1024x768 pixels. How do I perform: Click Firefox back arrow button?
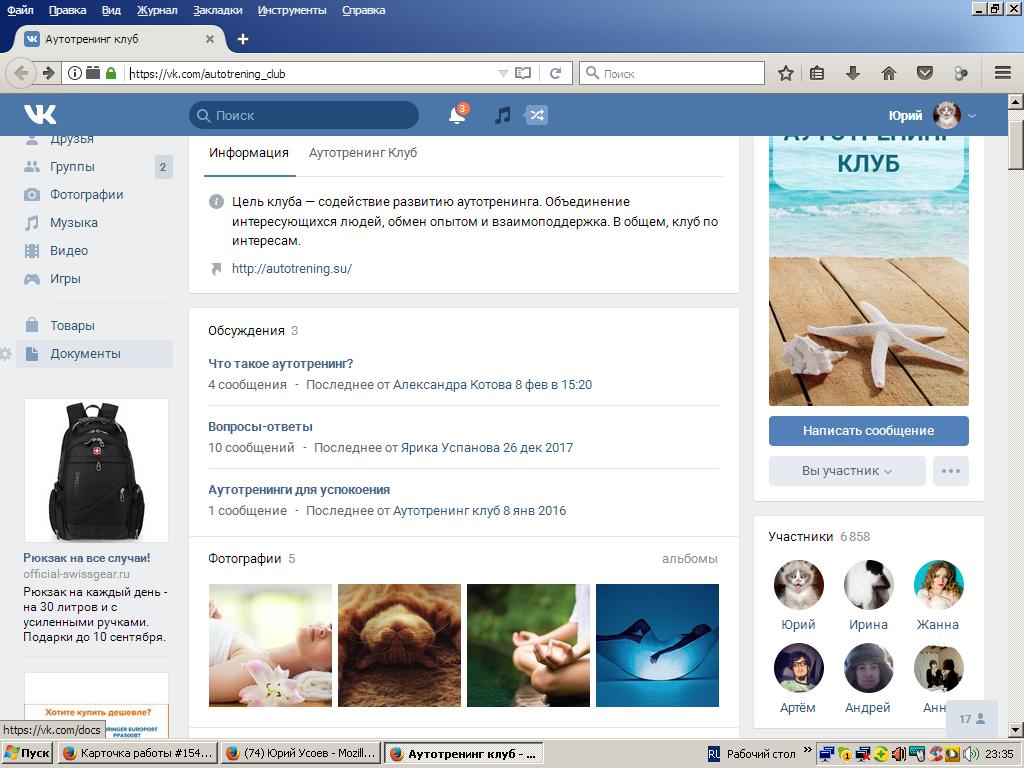click(22, 73)
